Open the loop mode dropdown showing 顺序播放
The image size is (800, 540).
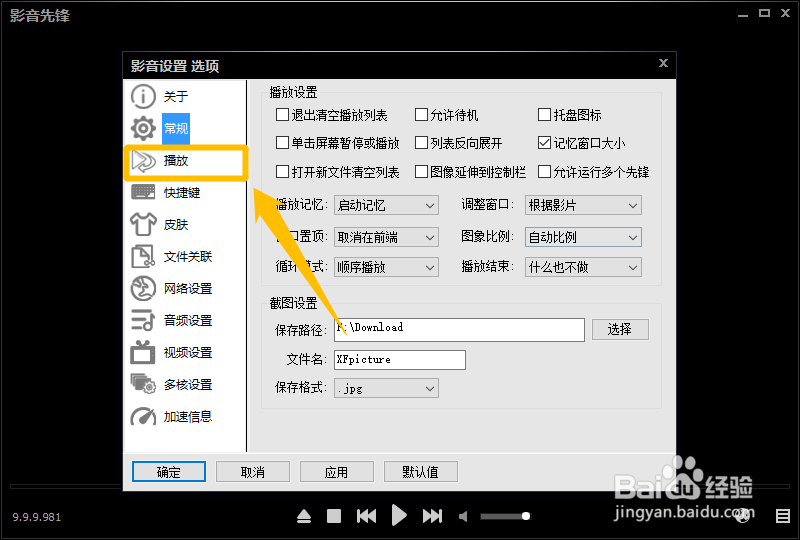(x=386, y=267)
